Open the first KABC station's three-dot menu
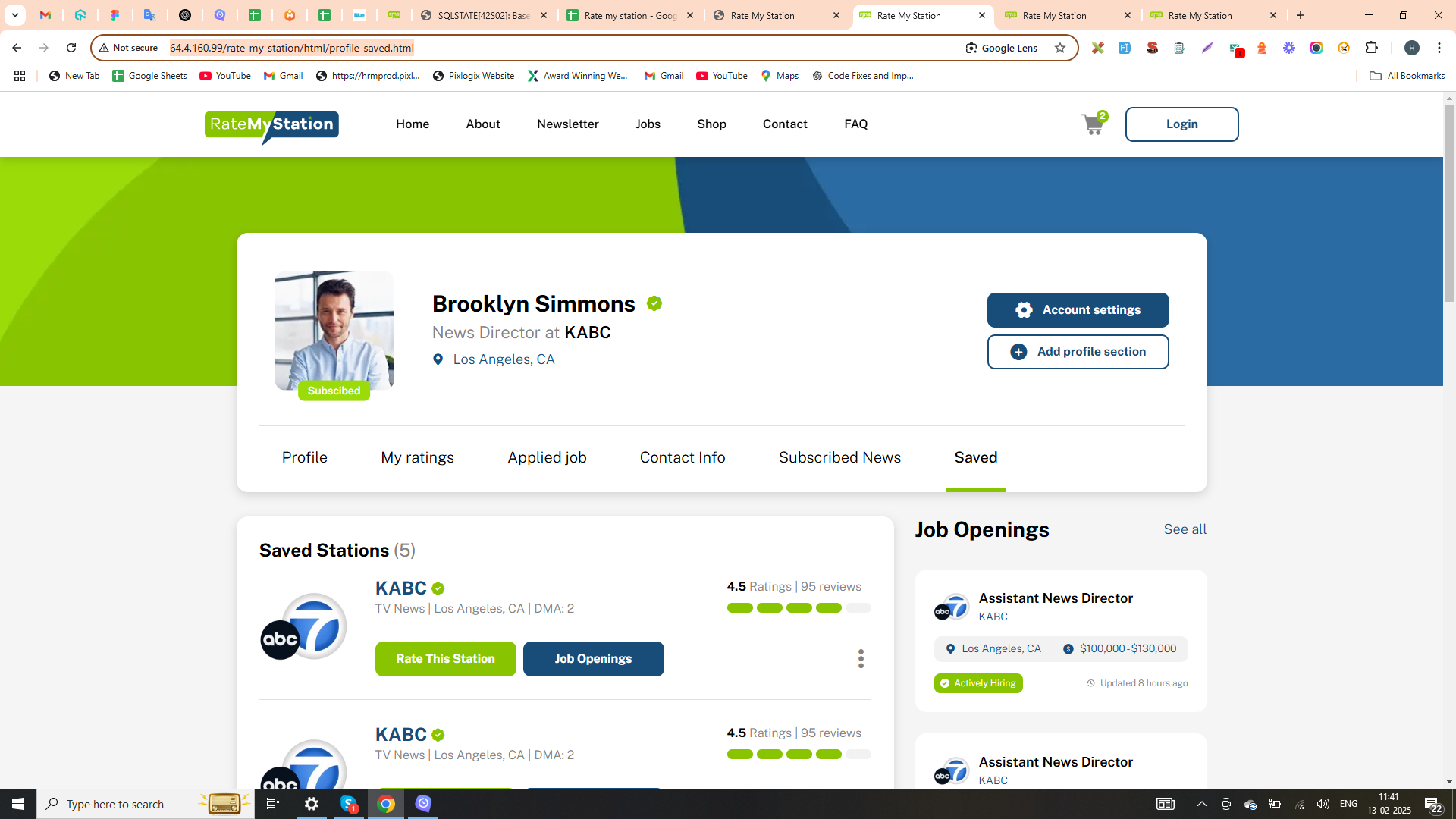1456x819 pixels. [861, 658]
